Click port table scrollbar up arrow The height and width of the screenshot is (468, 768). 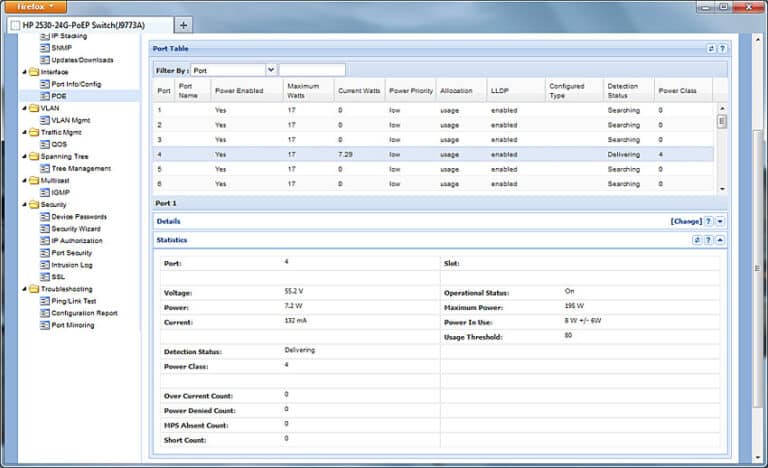click(x=722, y=108)
